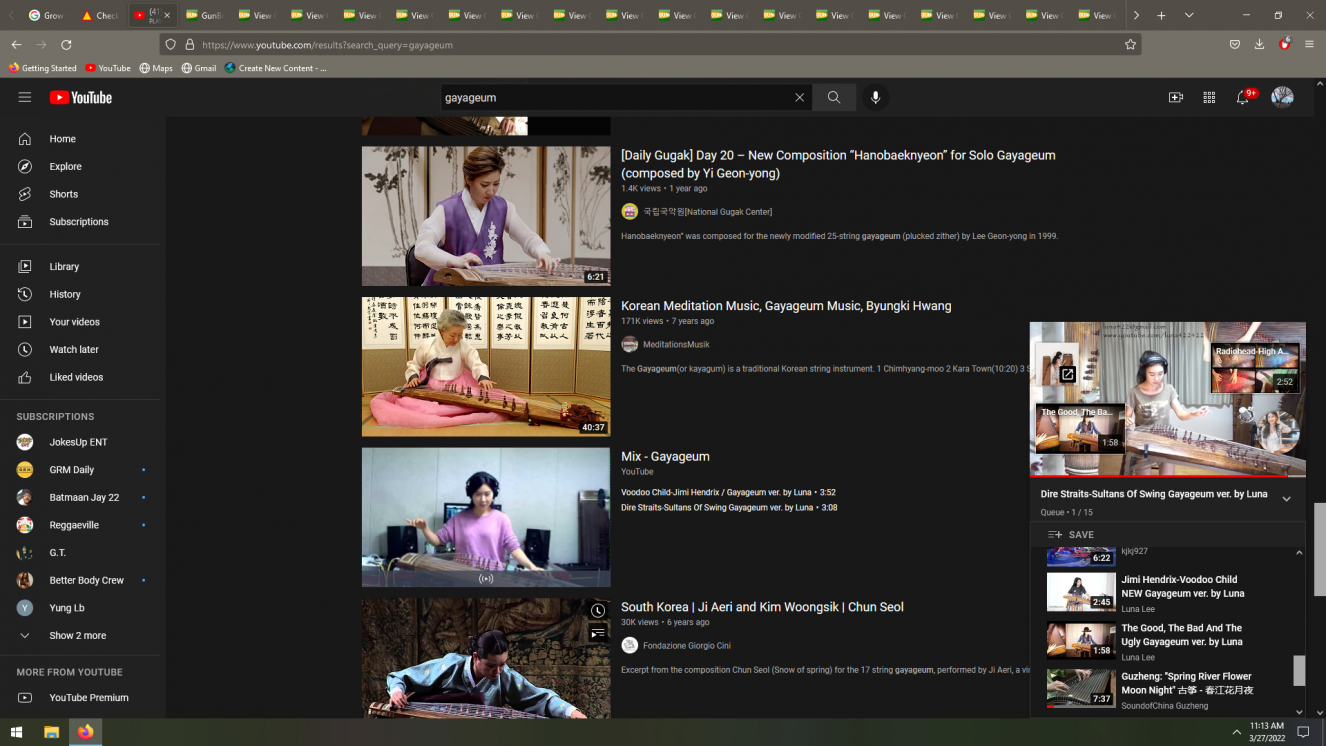Screen dimensions: 1326x746
Task: Save to Pocket icon in Firefox toolbar
Action: (1235, 45)
